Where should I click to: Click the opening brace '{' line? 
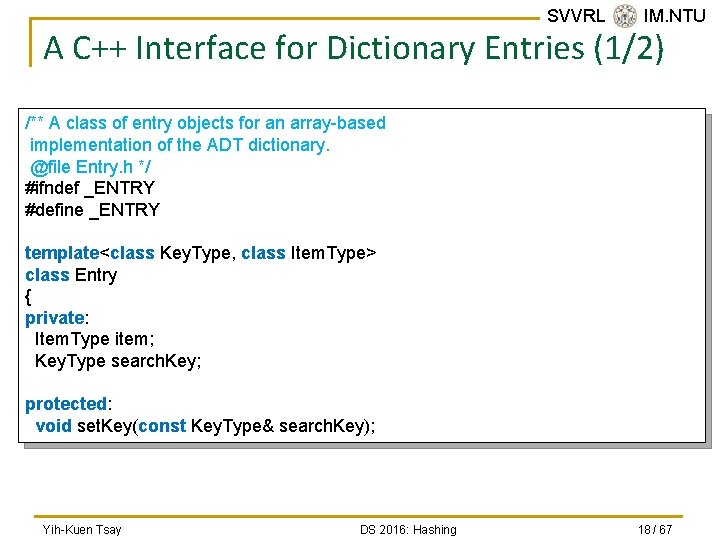[x=28, y=297]
